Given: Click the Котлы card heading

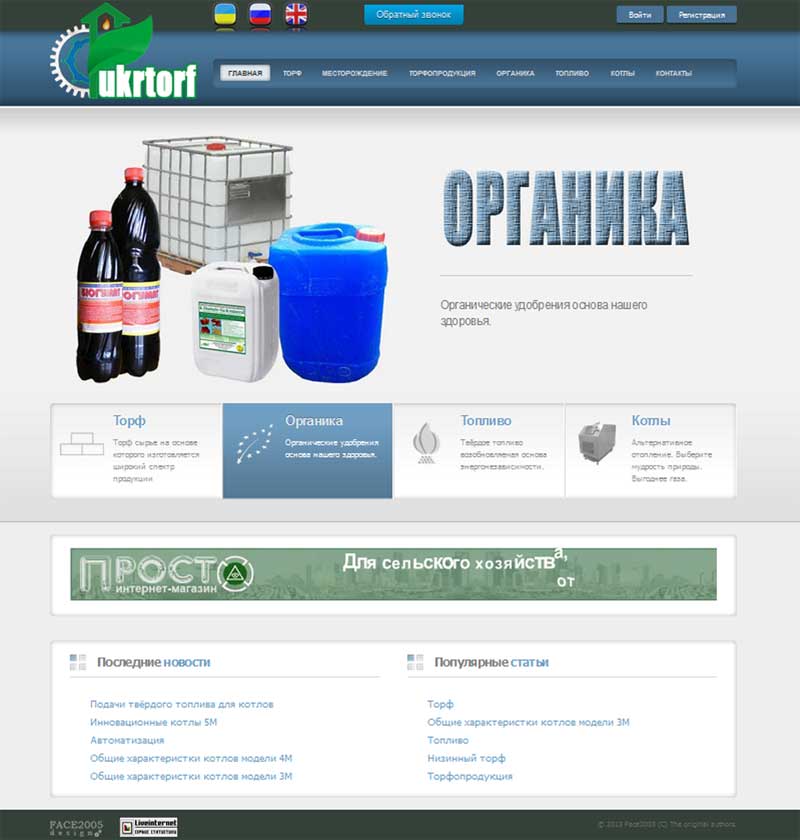Looking at the screenshot, I should 651,421.
